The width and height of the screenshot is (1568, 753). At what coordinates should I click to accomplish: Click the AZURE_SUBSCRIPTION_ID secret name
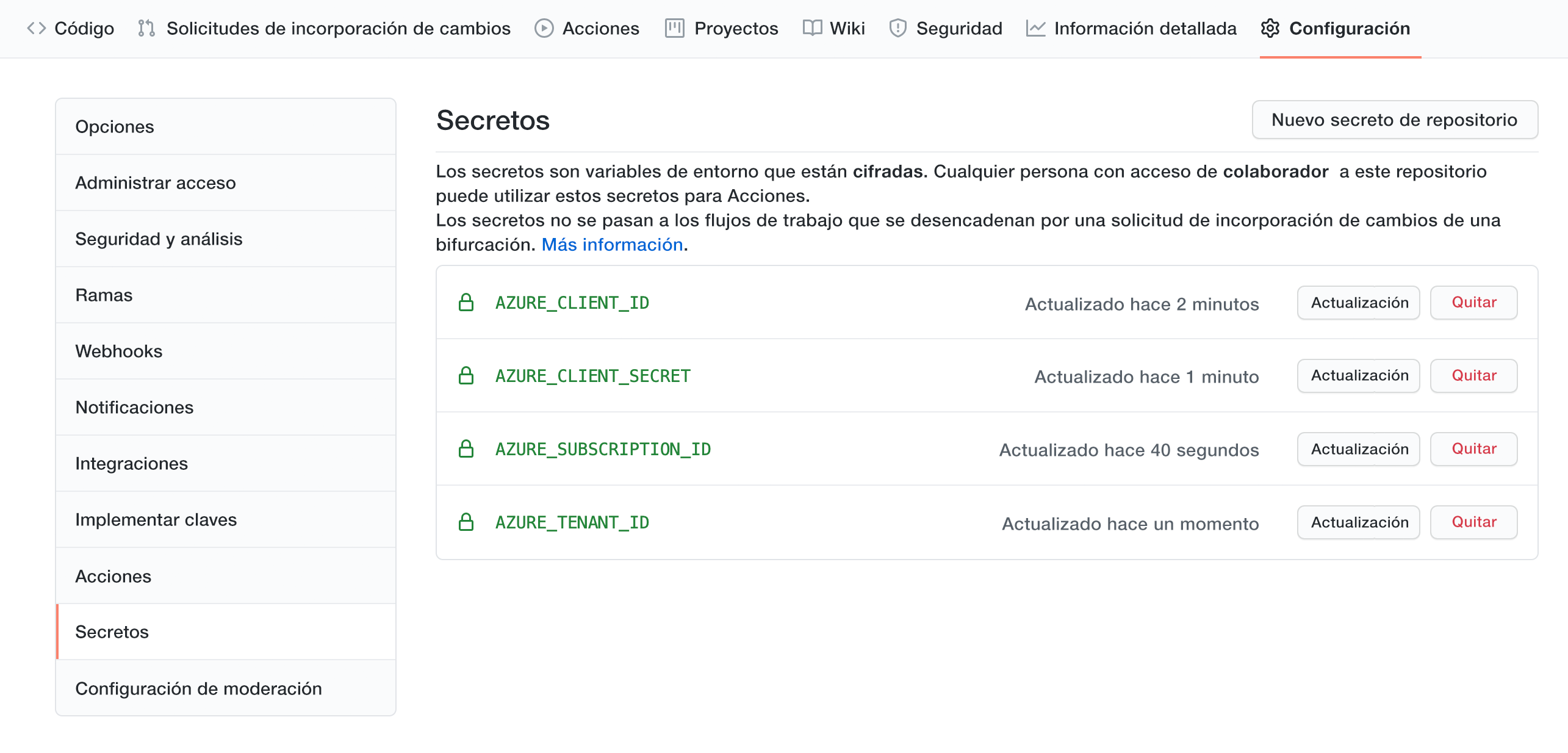click(x=603, y=449)
